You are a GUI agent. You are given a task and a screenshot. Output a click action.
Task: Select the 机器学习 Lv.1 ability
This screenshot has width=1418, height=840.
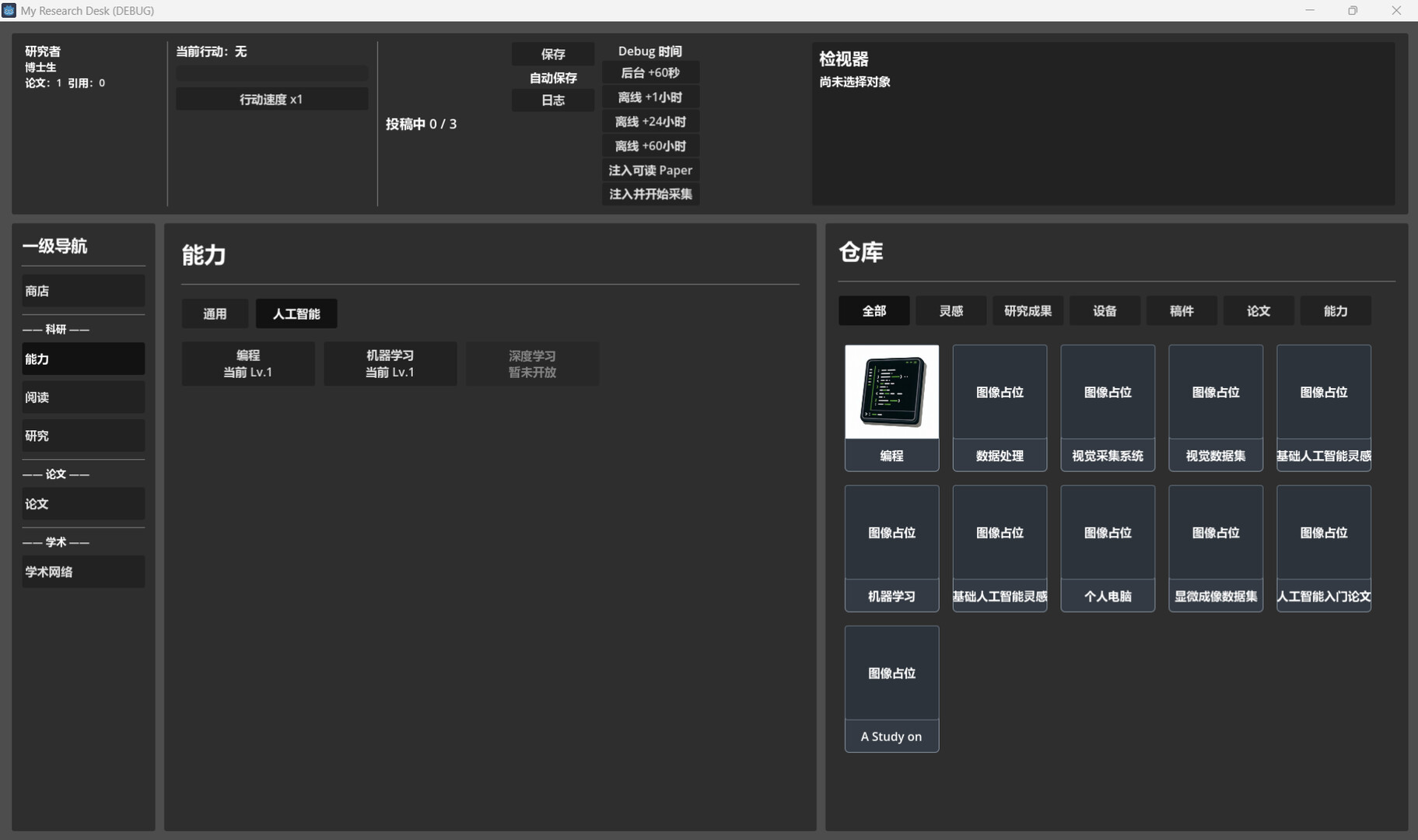(x=390, y=363)
